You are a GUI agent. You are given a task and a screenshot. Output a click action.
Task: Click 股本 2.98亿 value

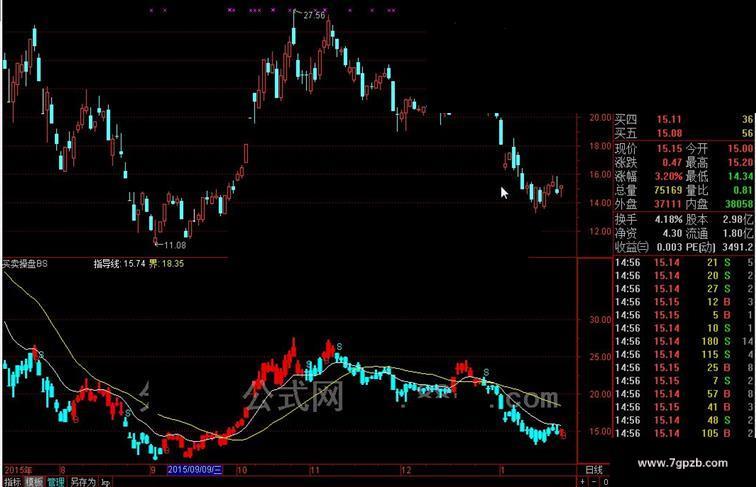click(738, 220)
